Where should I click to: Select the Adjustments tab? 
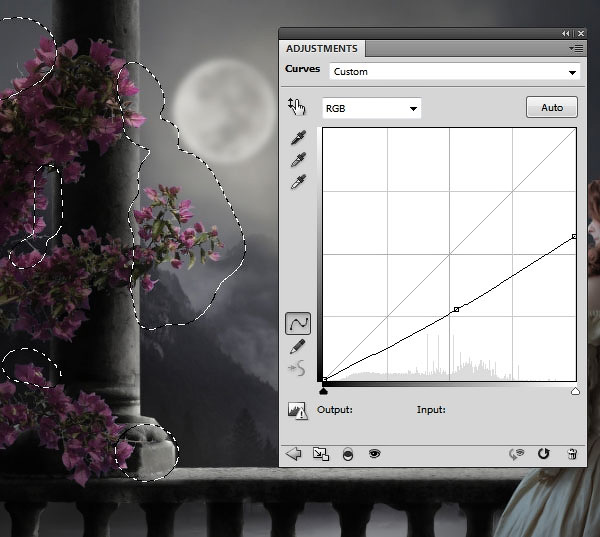pyautogui.click(x=322, y=49)
